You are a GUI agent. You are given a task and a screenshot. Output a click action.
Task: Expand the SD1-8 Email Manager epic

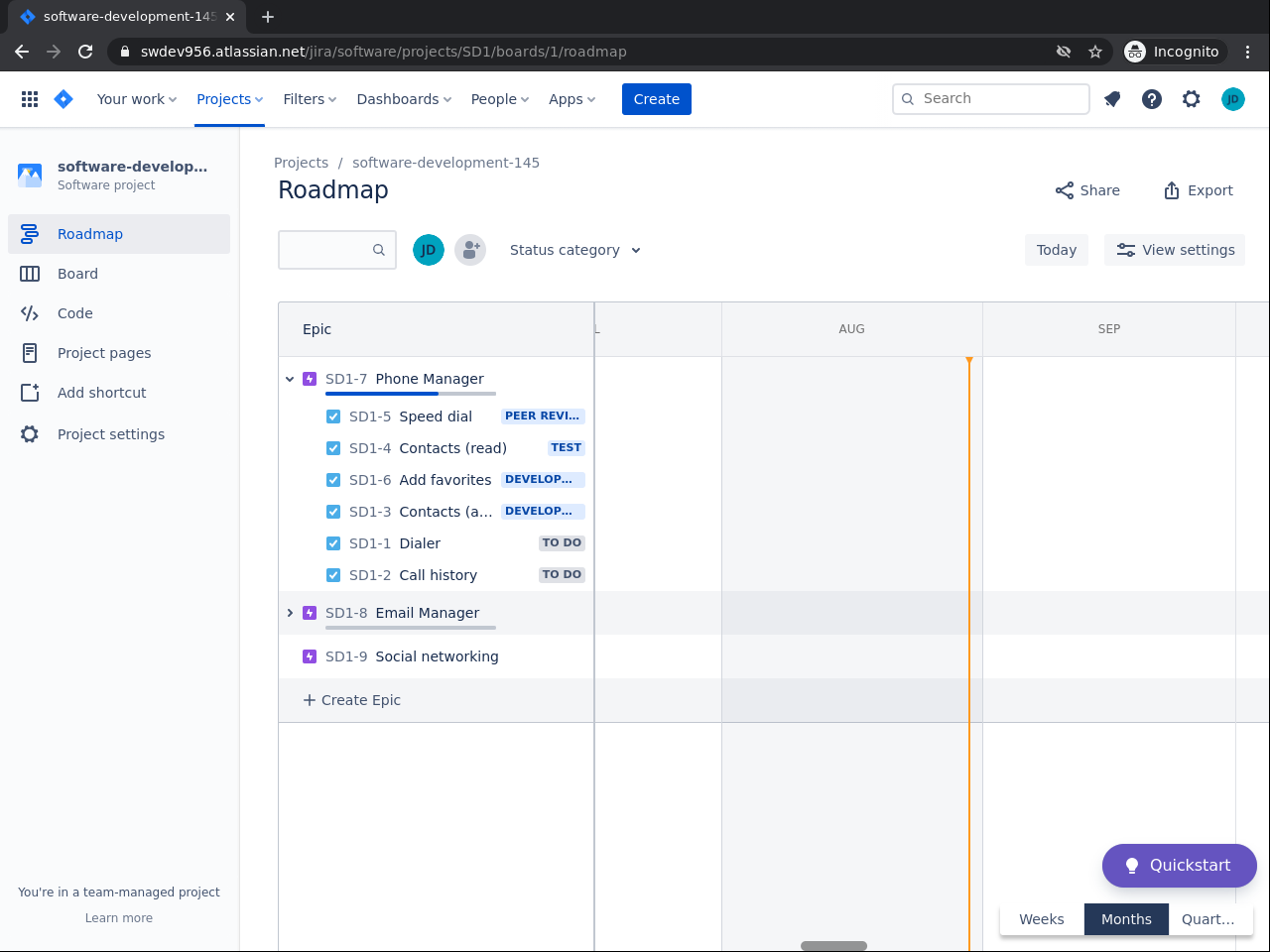[290, 613]
